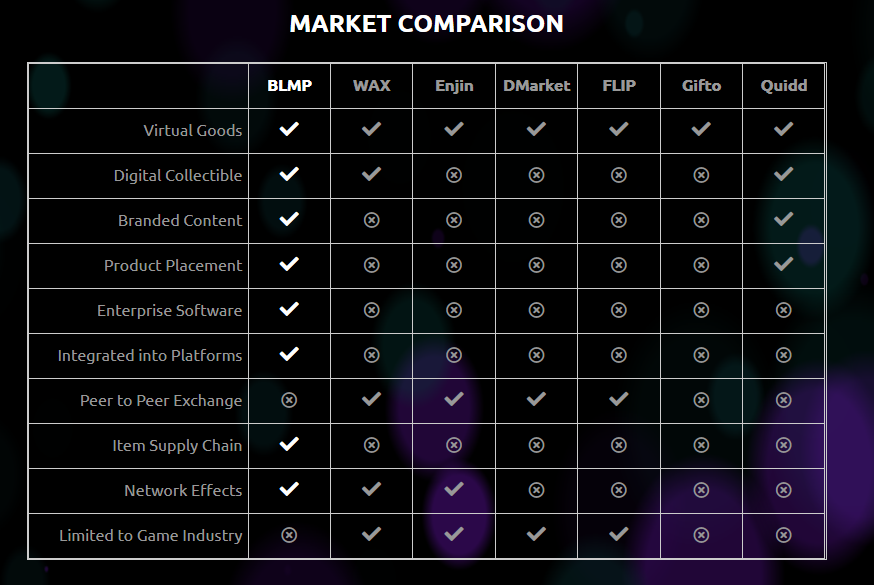Click WAX checkmark in Digital Collectible row
The image size is (874, 585).
click(371, 174)
